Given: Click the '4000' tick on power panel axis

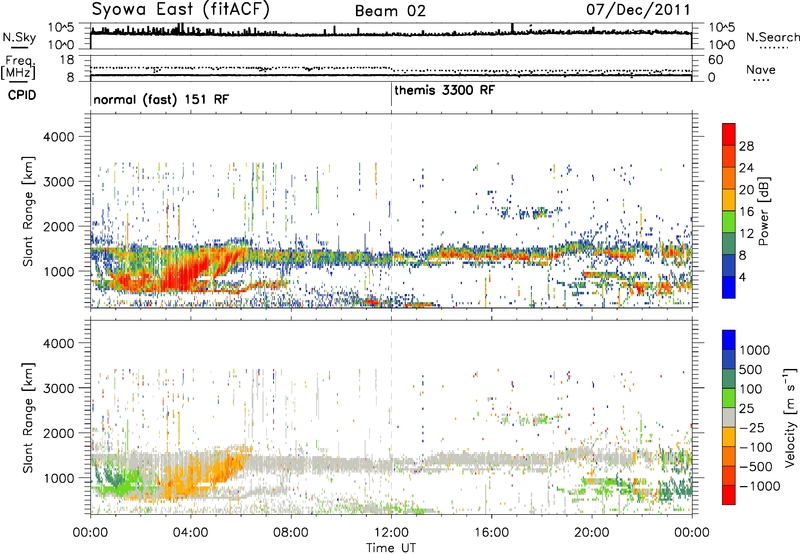Looking at the screenshot, I should [58, 137].
